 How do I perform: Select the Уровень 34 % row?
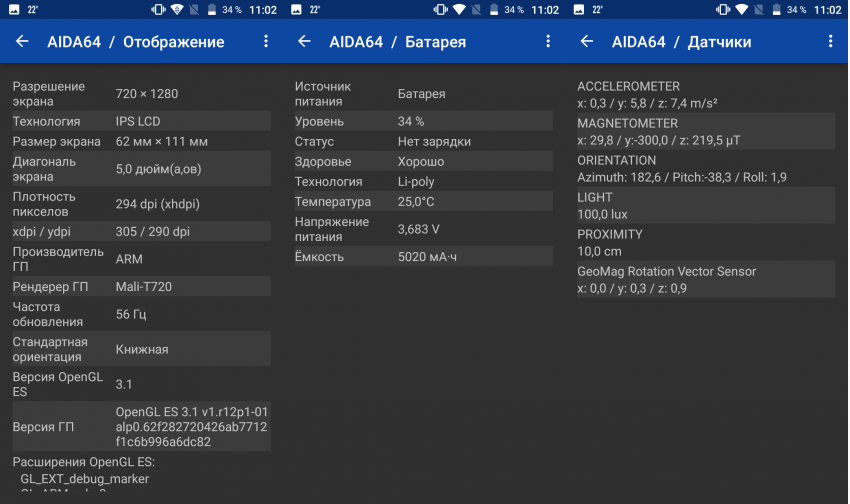[424, 121]
